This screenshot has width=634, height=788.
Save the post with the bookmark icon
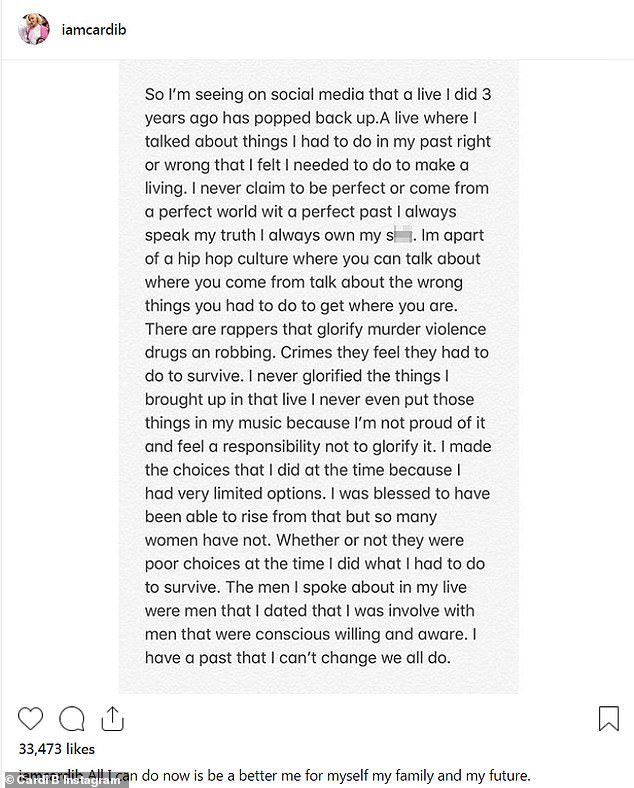click(x=608, y=718)
